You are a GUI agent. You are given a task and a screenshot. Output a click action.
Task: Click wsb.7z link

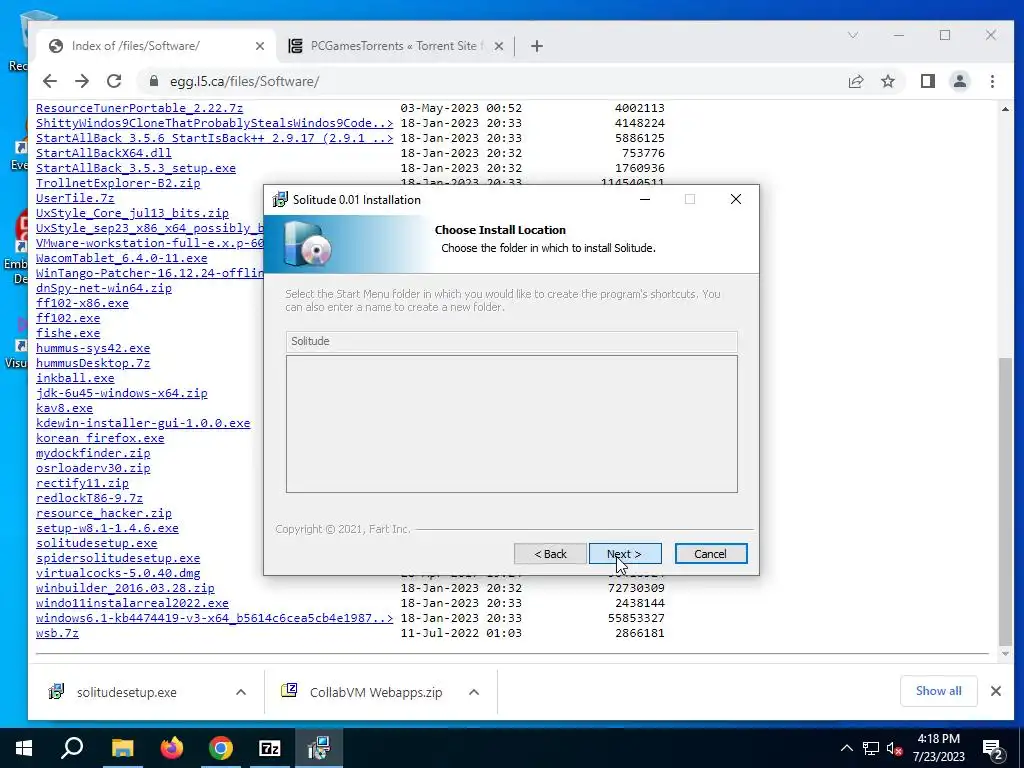coord(57,633)
